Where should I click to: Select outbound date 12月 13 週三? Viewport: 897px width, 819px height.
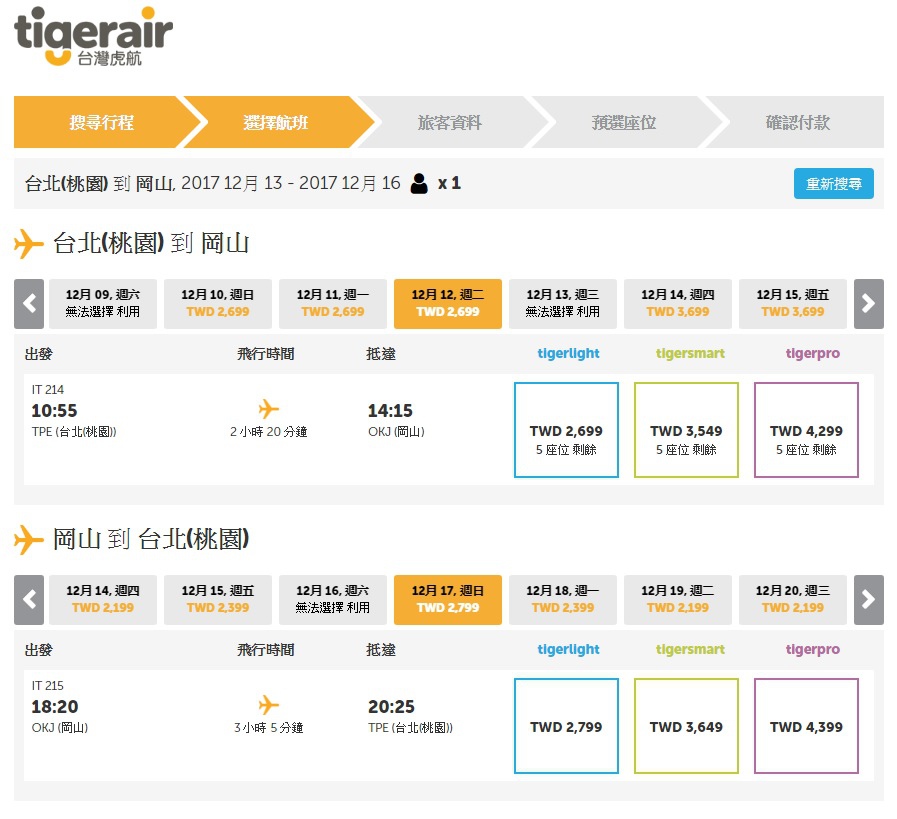tap(563, 304)
